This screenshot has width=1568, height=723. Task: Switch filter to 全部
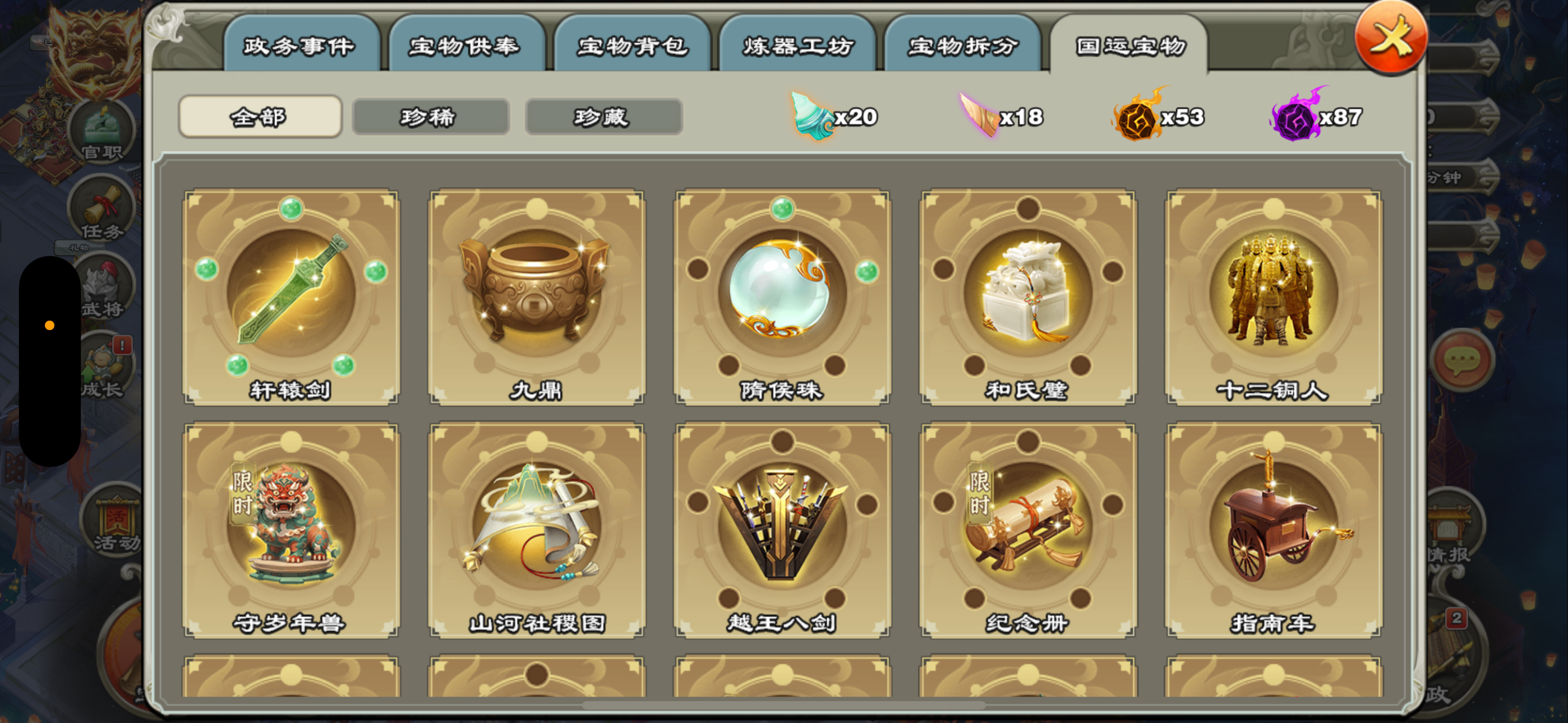coord(260,116)
